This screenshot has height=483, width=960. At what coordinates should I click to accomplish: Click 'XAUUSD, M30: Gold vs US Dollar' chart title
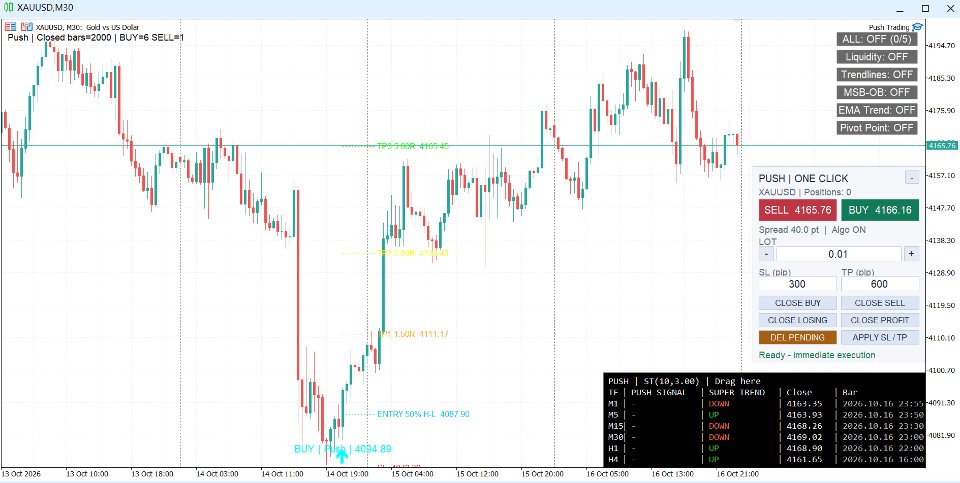(x=88, y=27)
